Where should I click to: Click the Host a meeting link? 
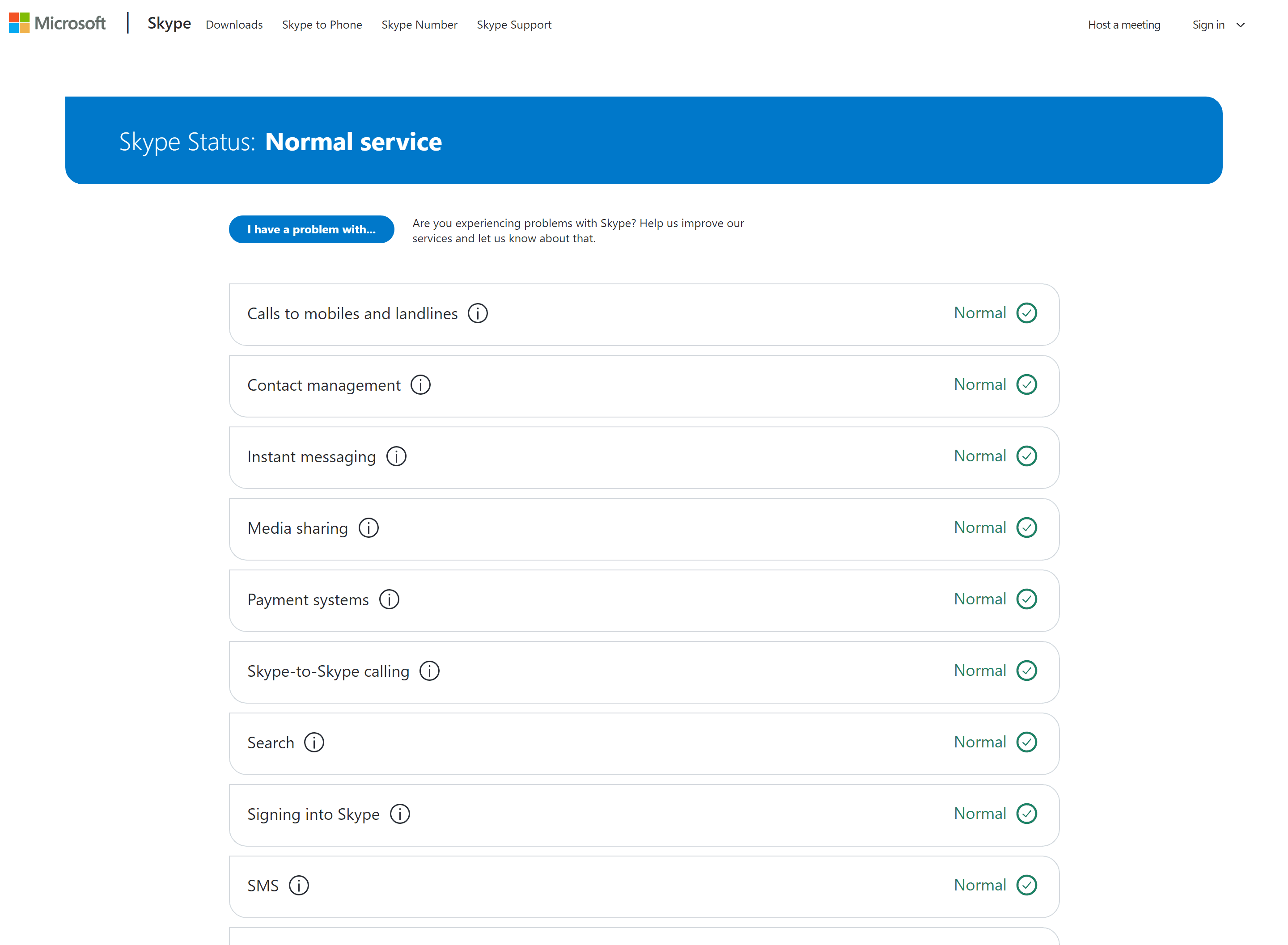click(x=1124, y=25)
